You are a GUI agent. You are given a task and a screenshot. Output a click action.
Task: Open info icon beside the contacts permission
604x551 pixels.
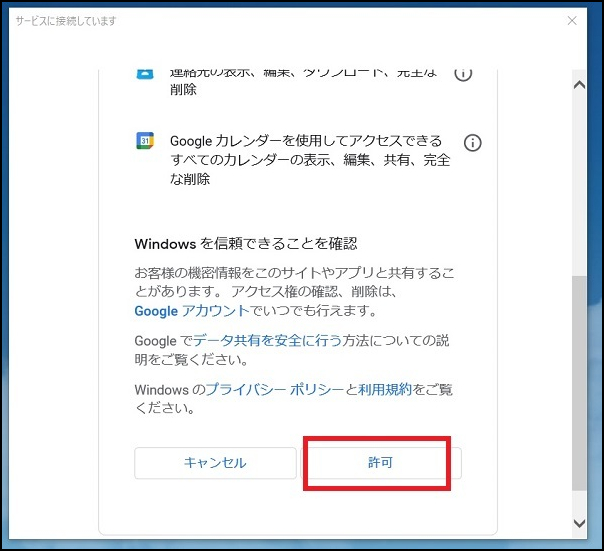(x=463, y=74)
